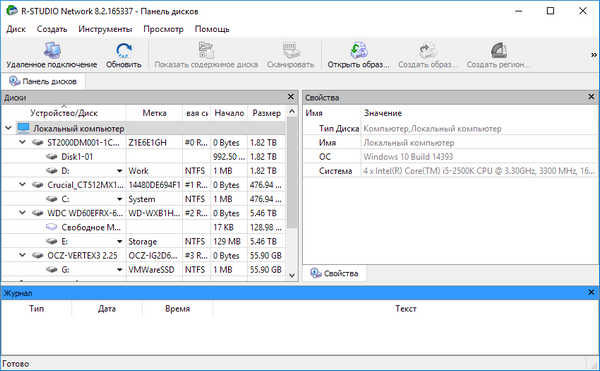Show more toolbar items via overflow chevron
The image size is (600, 371).
(593, 55)
